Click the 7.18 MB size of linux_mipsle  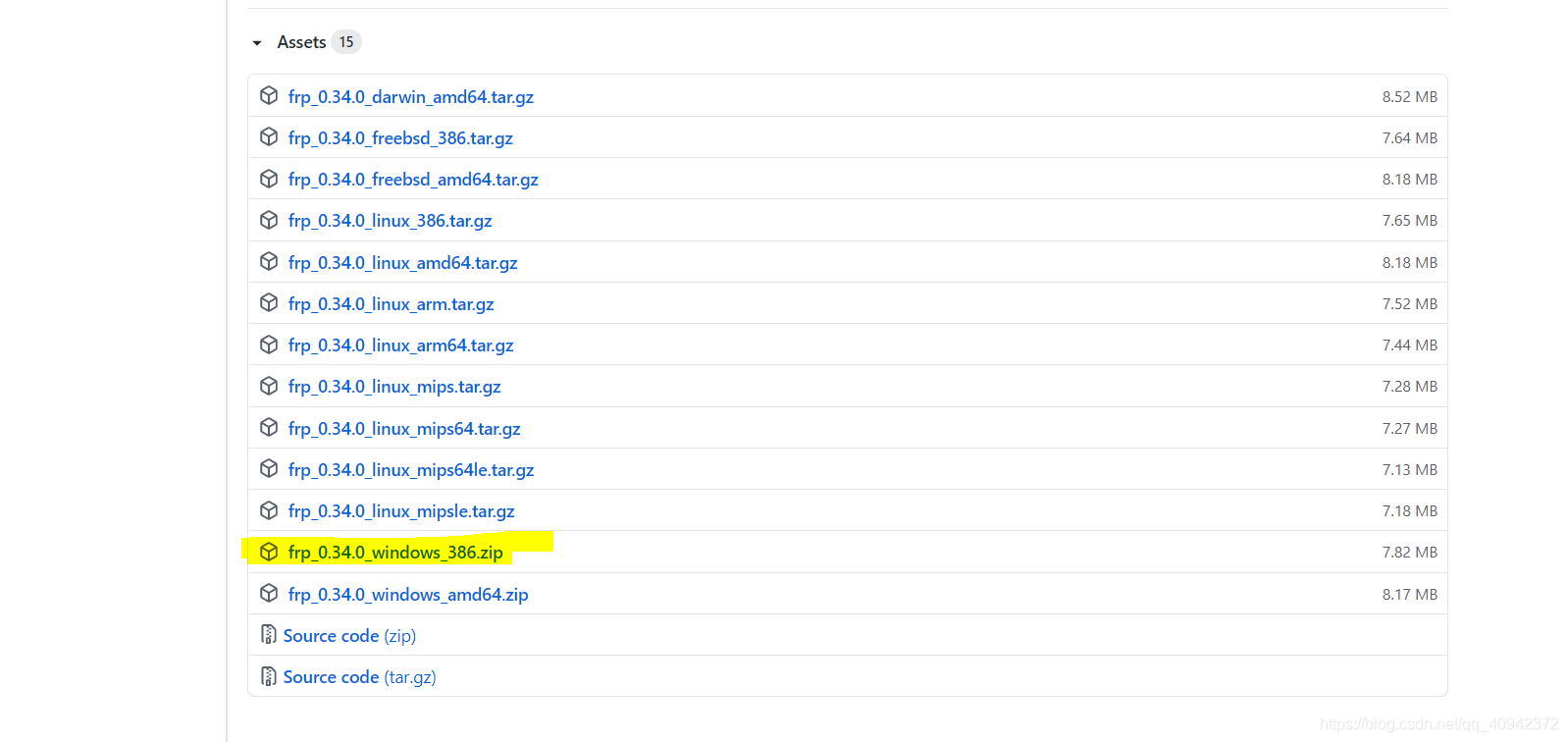(1410, 511)
